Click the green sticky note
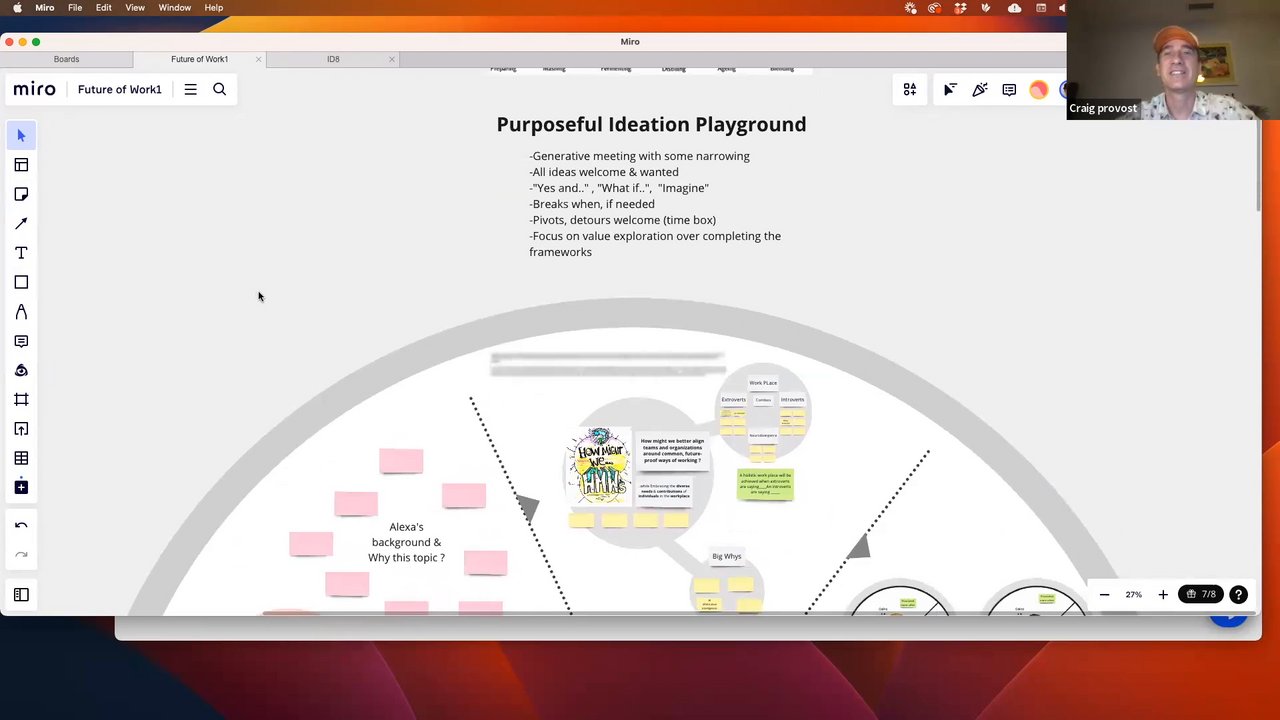This screenshot has height=720, width=1280. coord(765,484)
